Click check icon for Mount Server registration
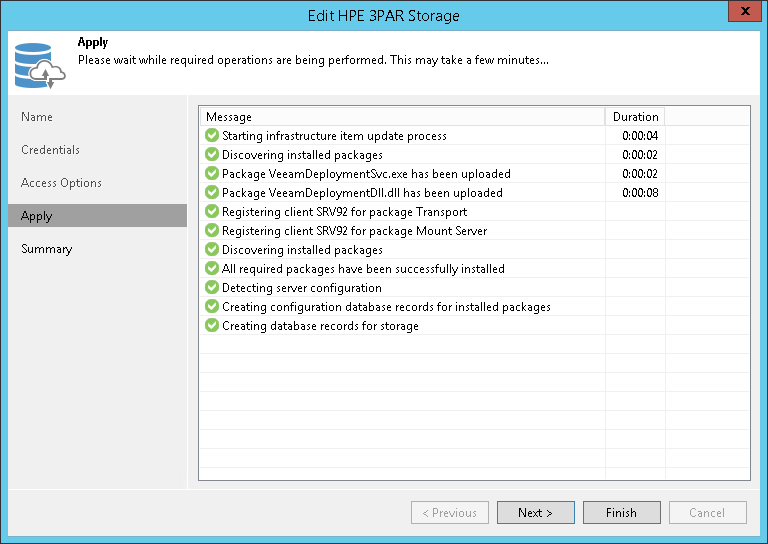 (x=211, y=231)
